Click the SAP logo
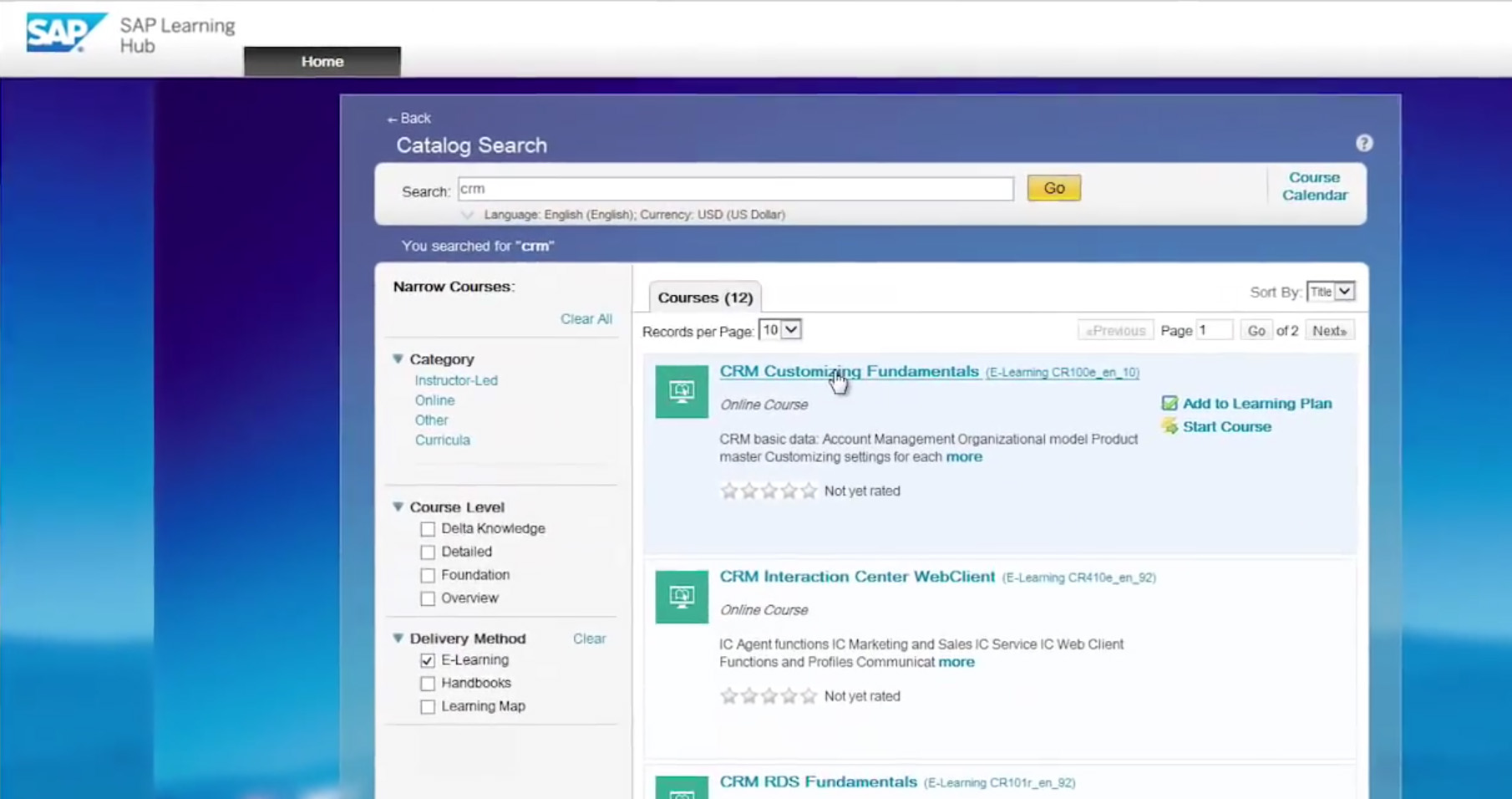The image size is (1512, 799). [65, 33]
